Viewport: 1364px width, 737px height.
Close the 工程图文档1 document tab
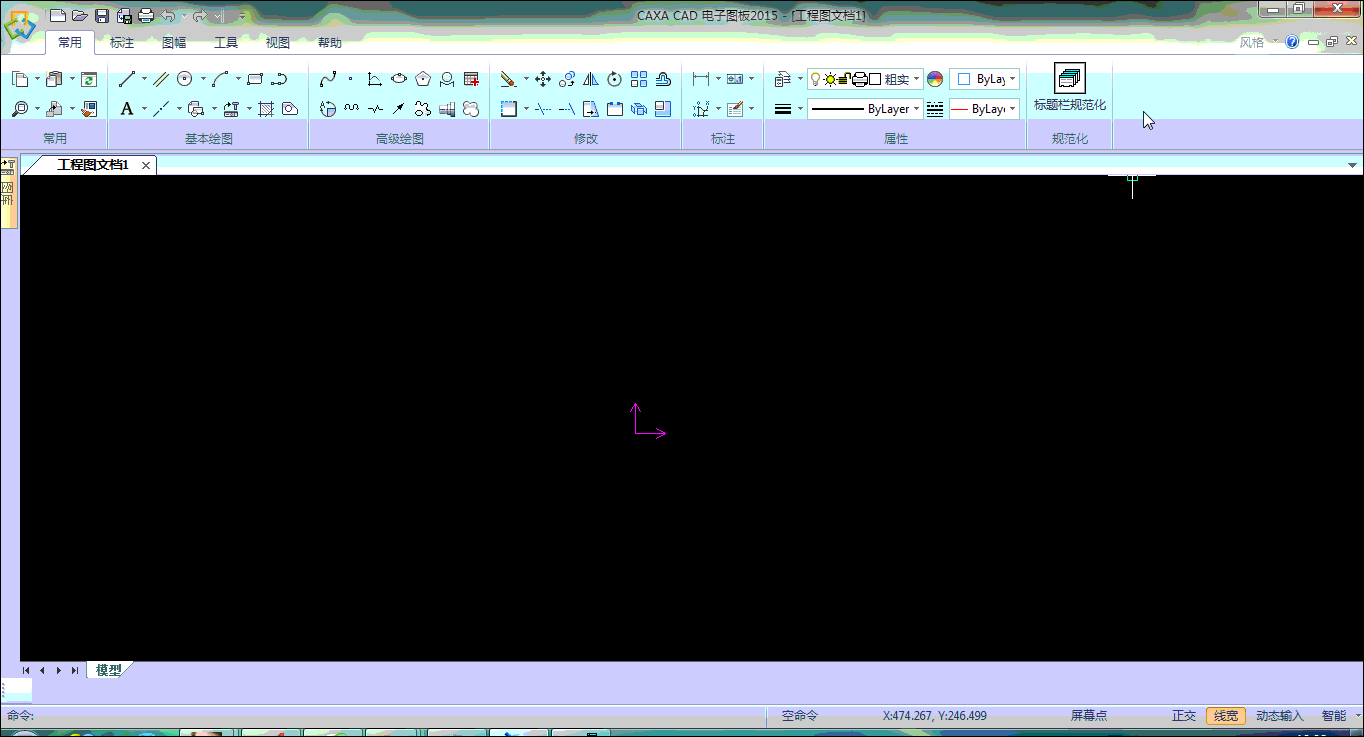pyautogui.click(x=146, y=165)
